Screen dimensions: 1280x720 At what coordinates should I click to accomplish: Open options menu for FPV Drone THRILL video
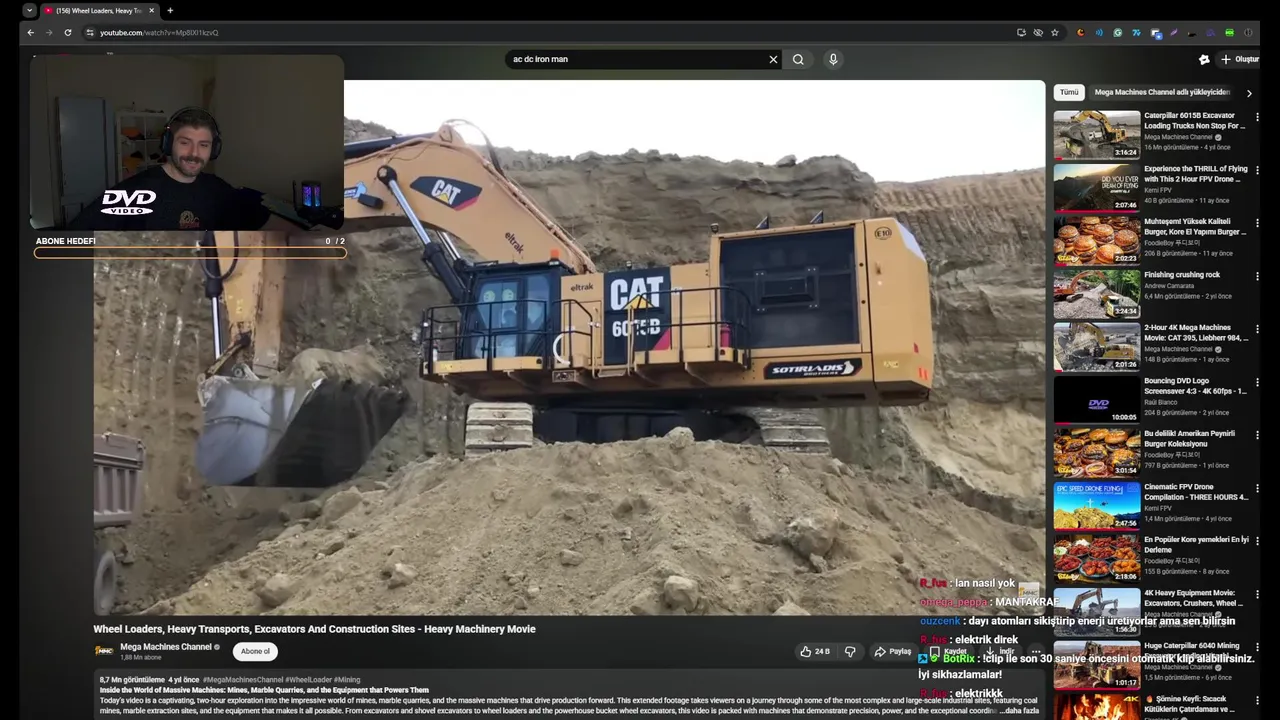[x=1257, y=171]
